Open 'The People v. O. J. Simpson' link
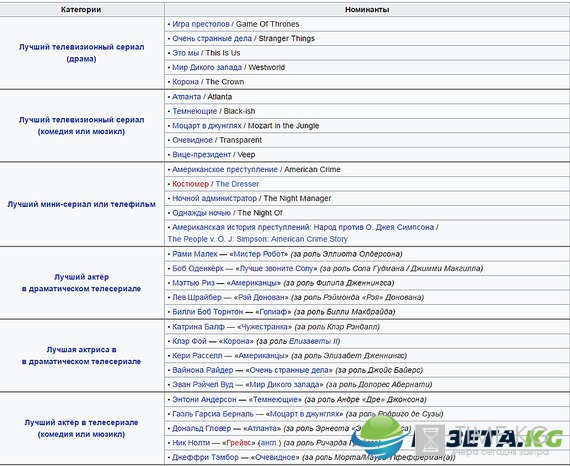Image resolution: width=570 pixels, height=466 pixels. coord(258,239)
